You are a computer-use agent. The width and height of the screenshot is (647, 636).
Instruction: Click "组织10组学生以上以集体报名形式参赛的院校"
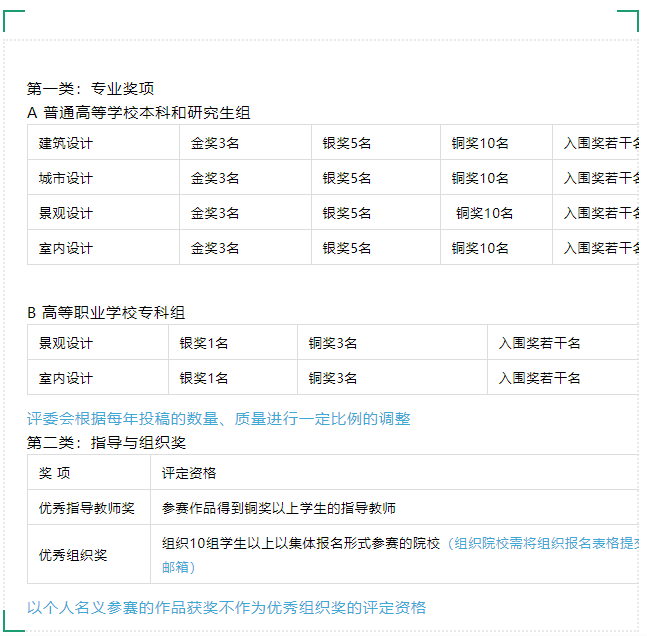[301, 544]
